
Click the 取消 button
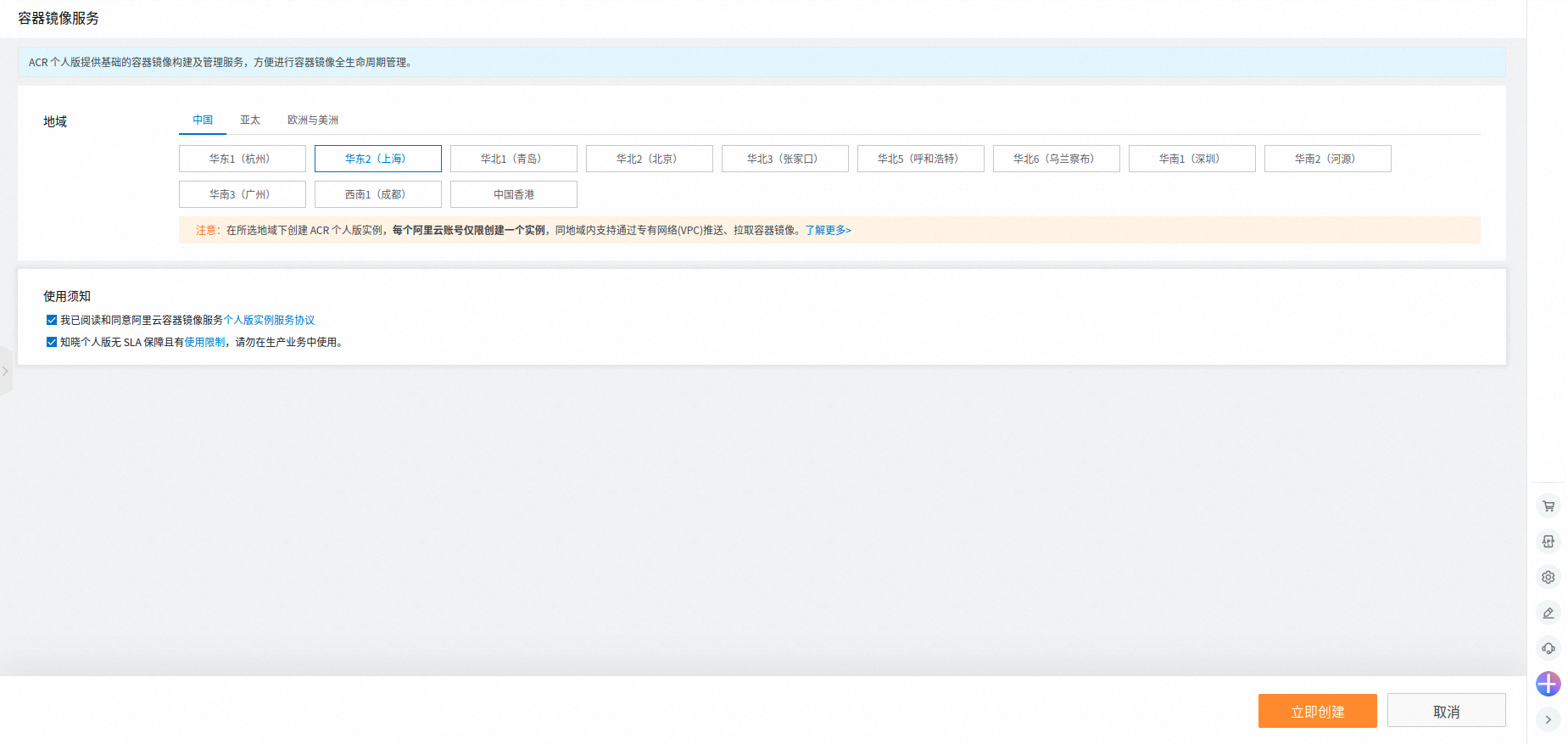point(1446,711)
